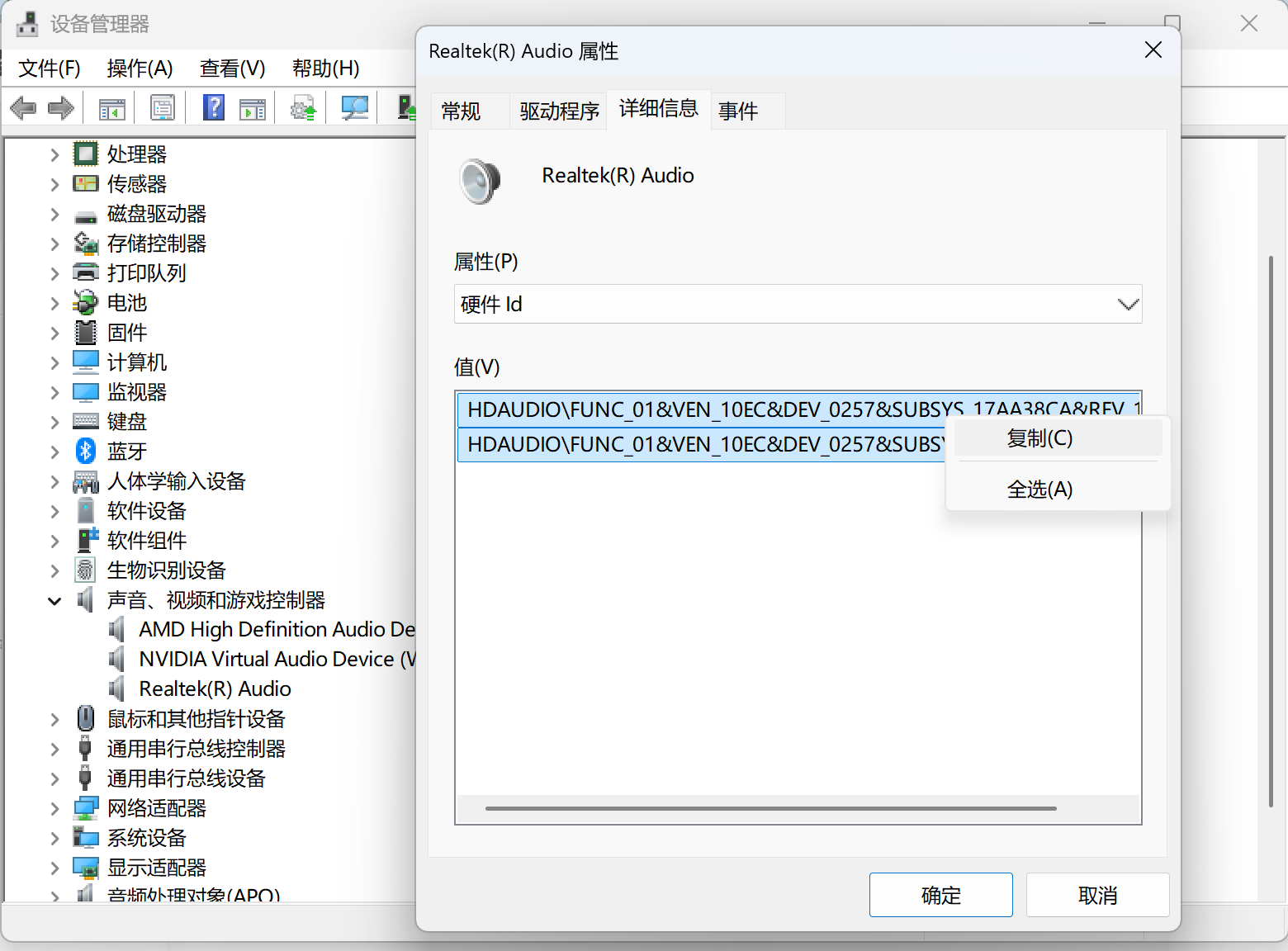Expand the 电池 tree node
The height and width of the screenshot is (951, 1288).
click(x=54, y=303)
